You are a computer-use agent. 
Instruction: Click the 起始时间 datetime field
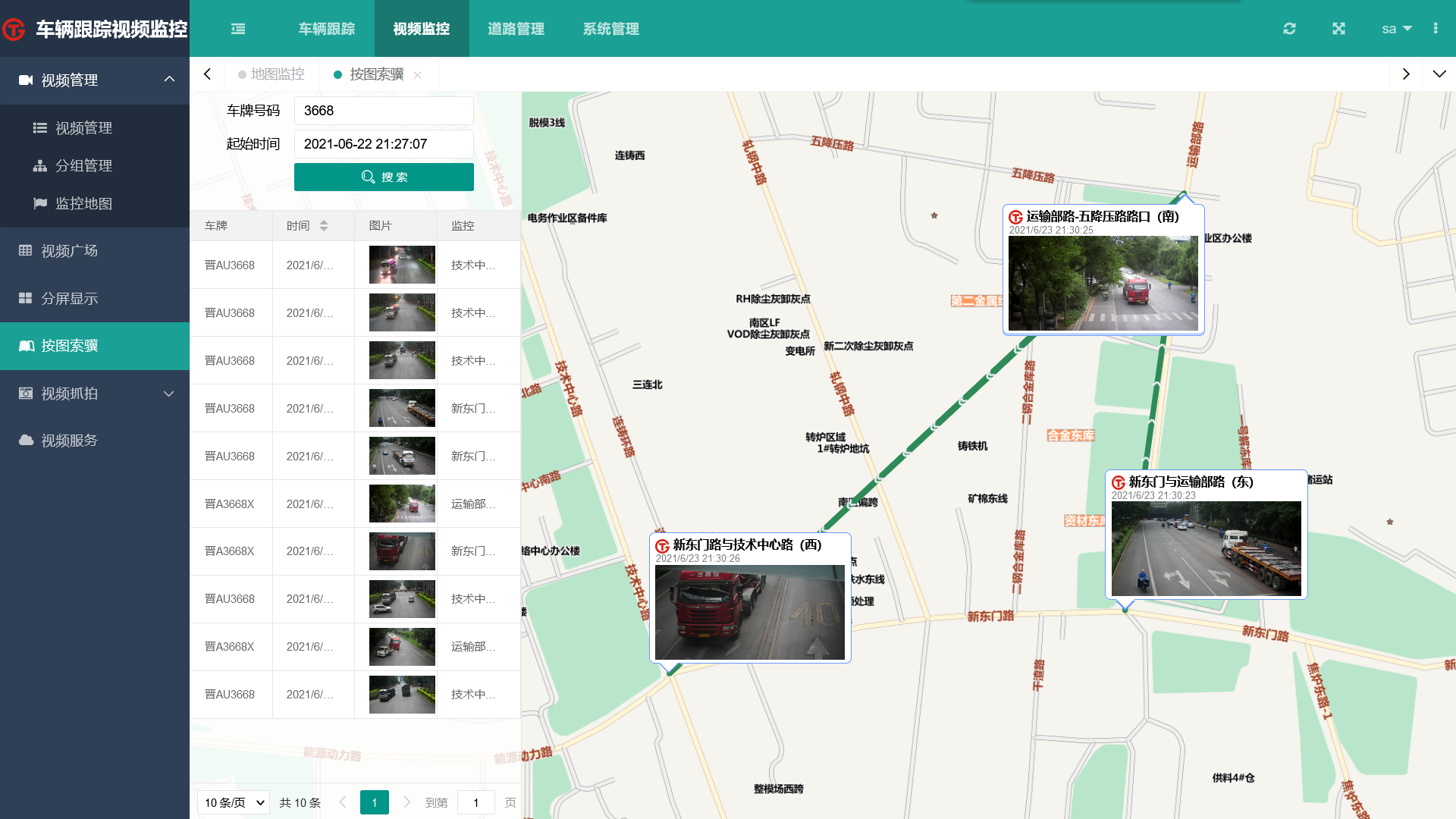coord(384,144)
